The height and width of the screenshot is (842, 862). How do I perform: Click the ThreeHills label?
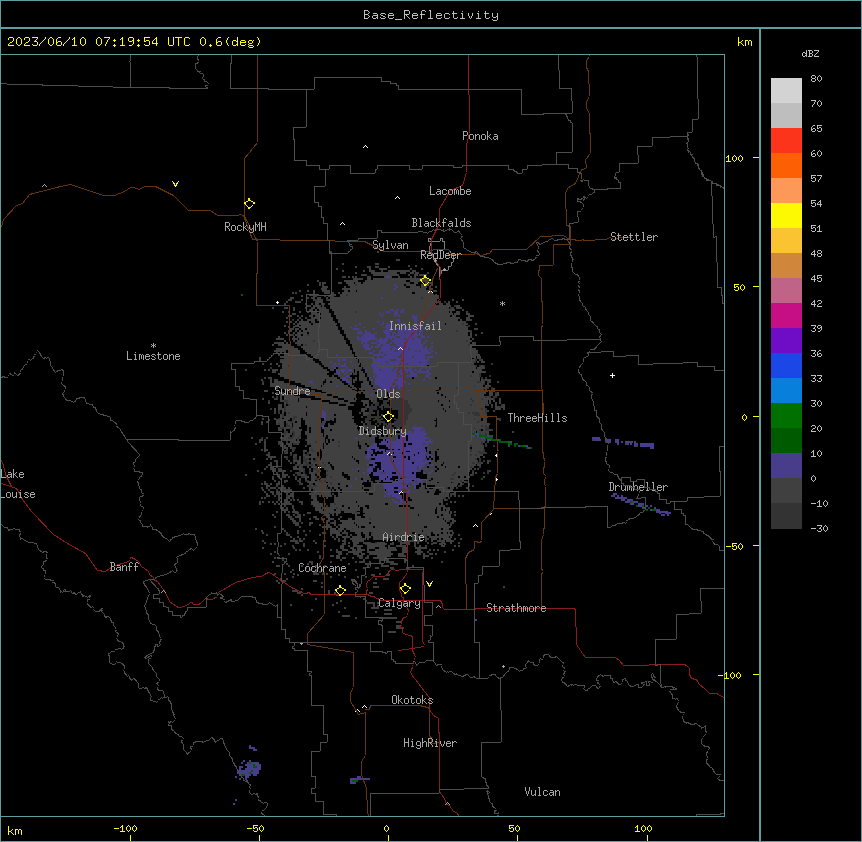pyautogui.click(x=537, y=418)
